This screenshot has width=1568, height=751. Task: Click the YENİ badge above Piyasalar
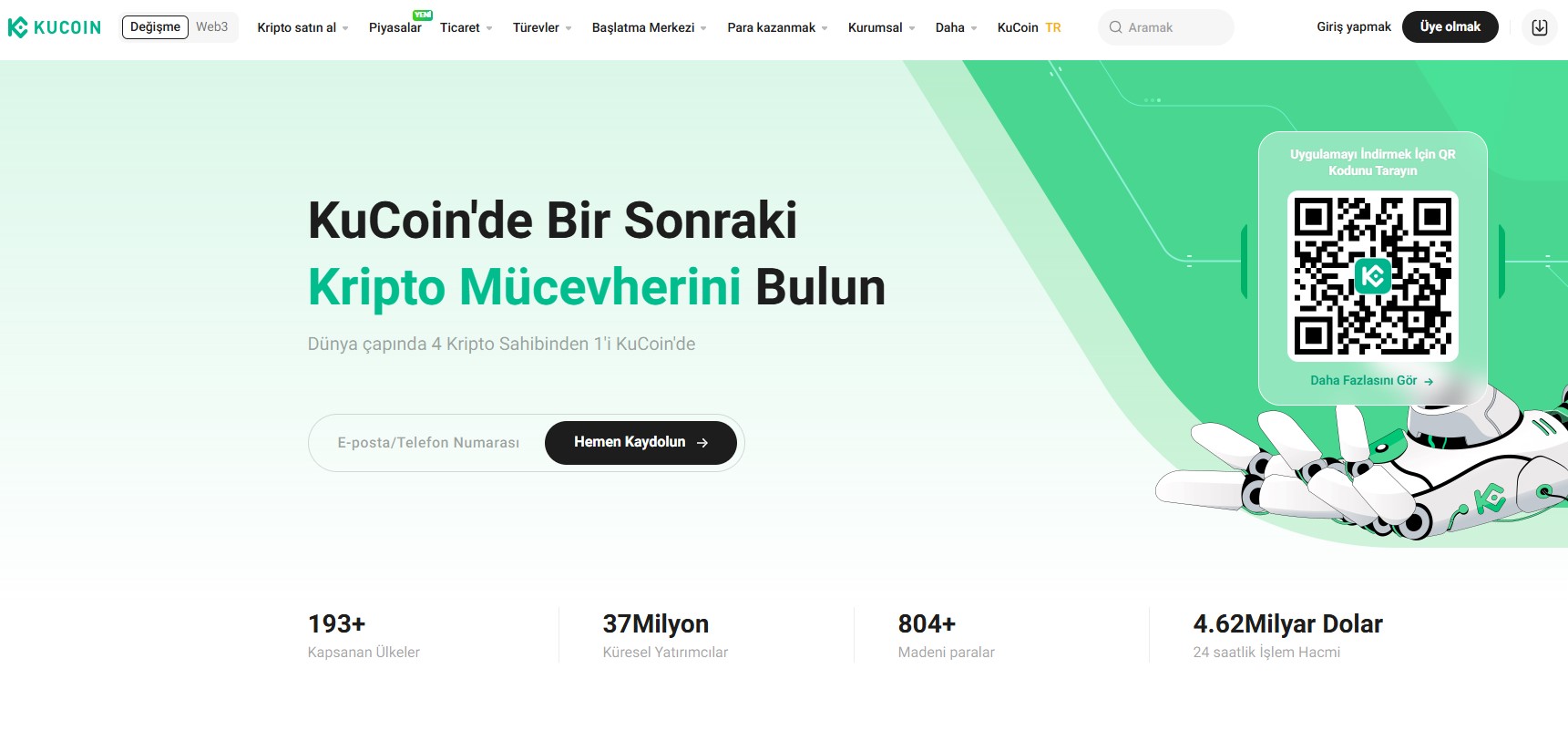point(423,15)
